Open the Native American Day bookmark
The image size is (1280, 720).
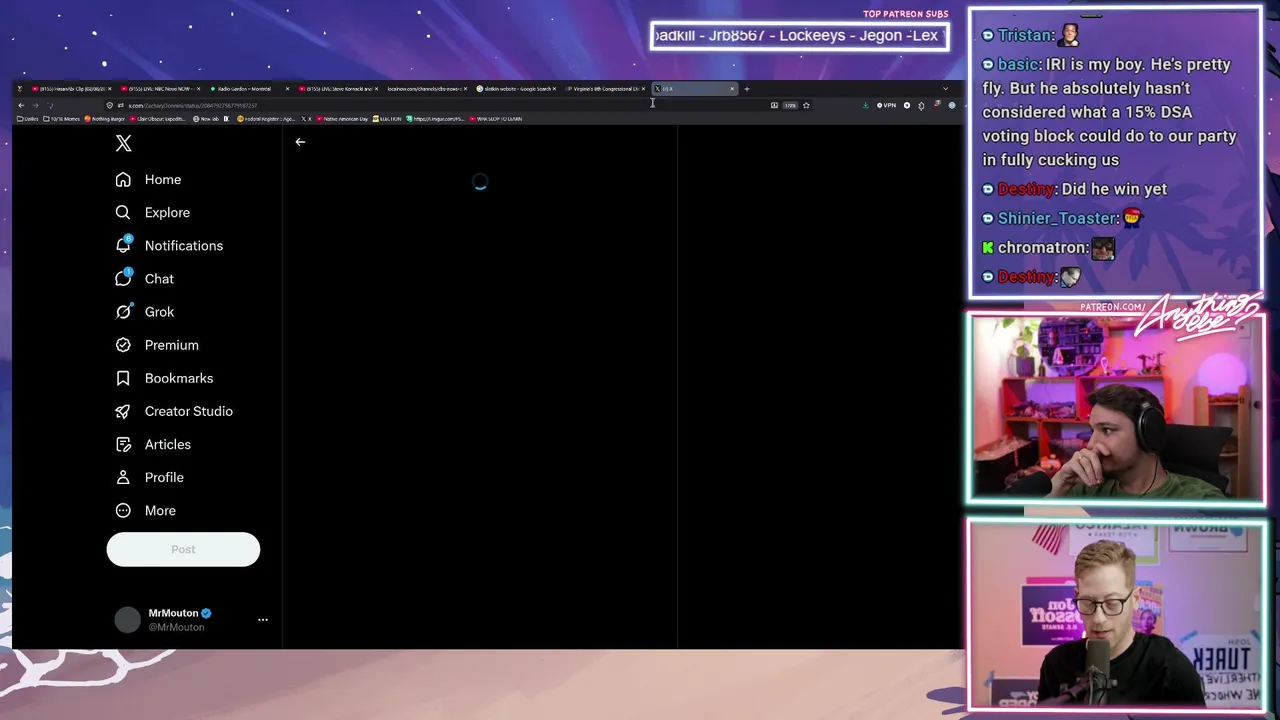[x=343, y=119]
